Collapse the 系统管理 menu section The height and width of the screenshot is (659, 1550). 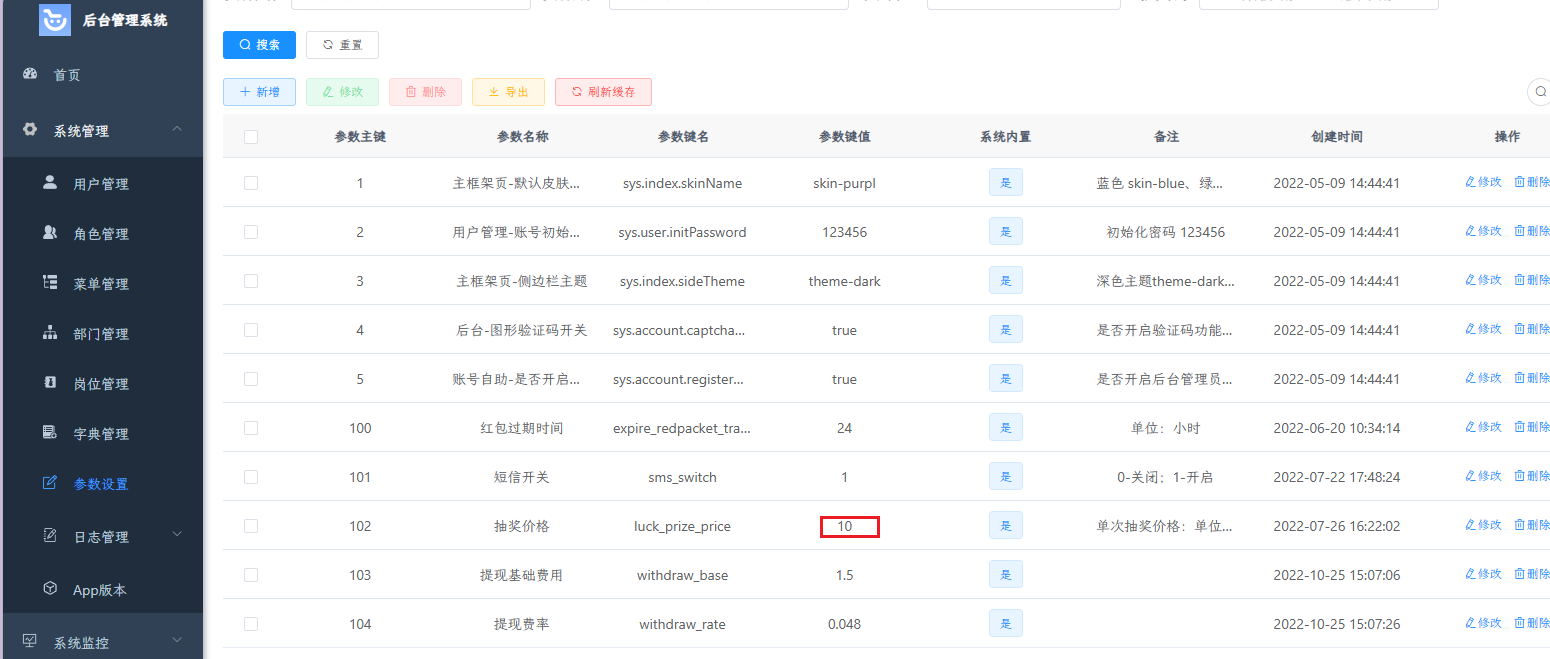point(101,130)
